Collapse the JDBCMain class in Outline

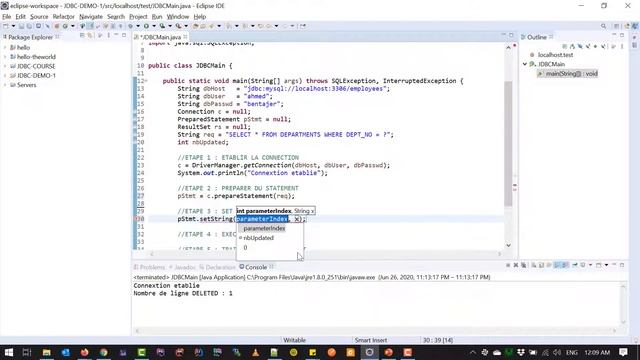pos(525,64)
